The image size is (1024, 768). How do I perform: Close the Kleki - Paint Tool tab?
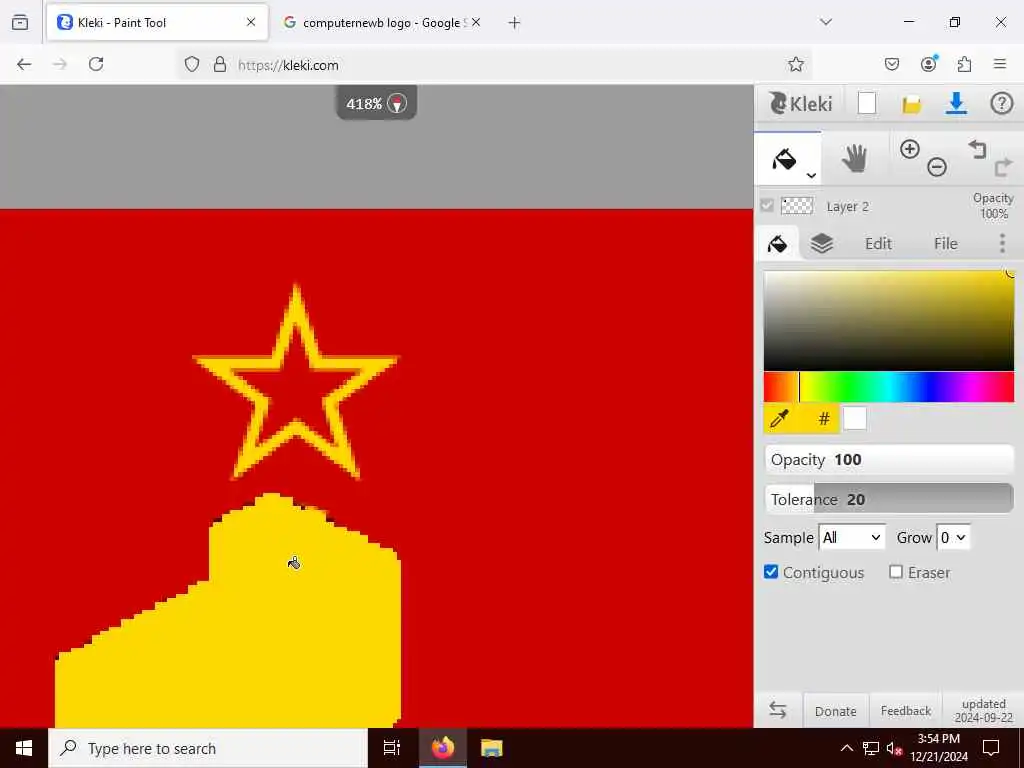251,22
